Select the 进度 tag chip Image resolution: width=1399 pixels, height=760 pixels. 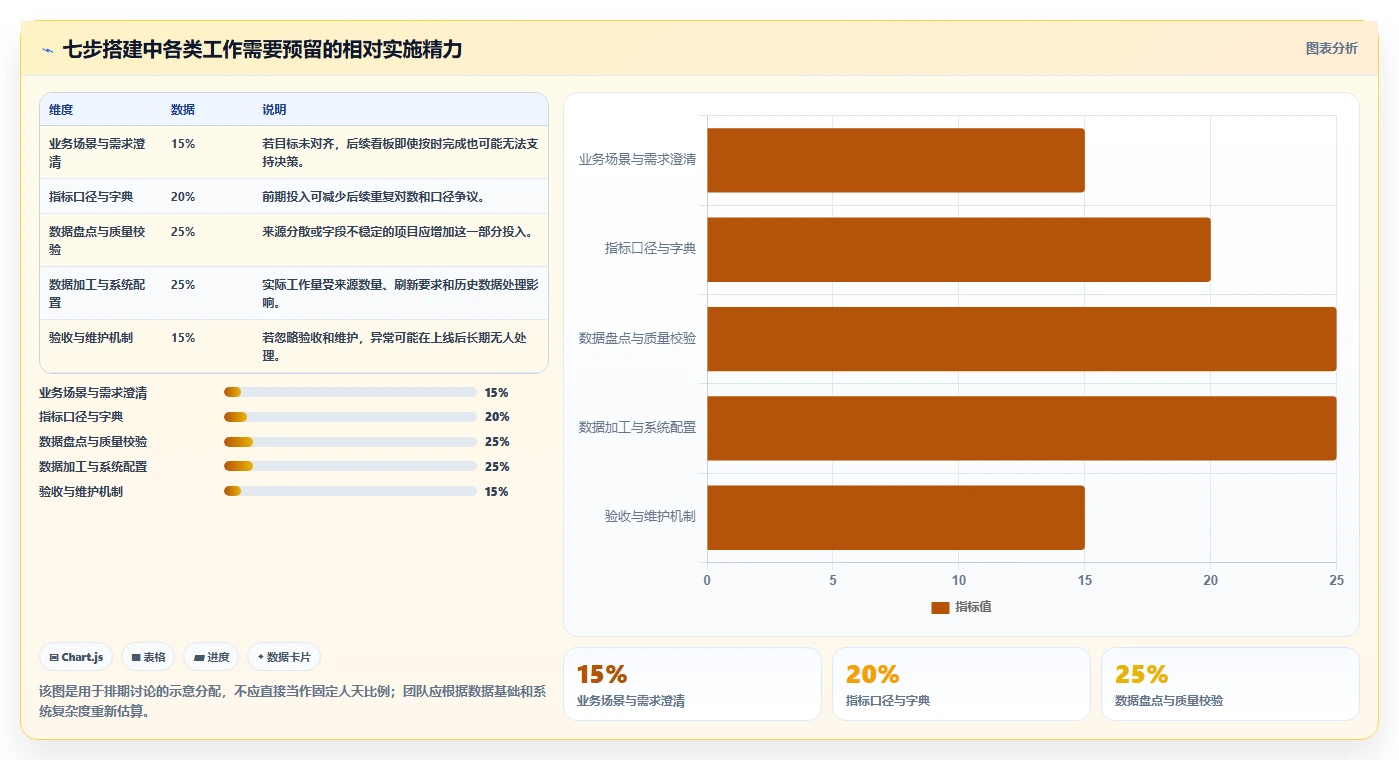(211, 657)
